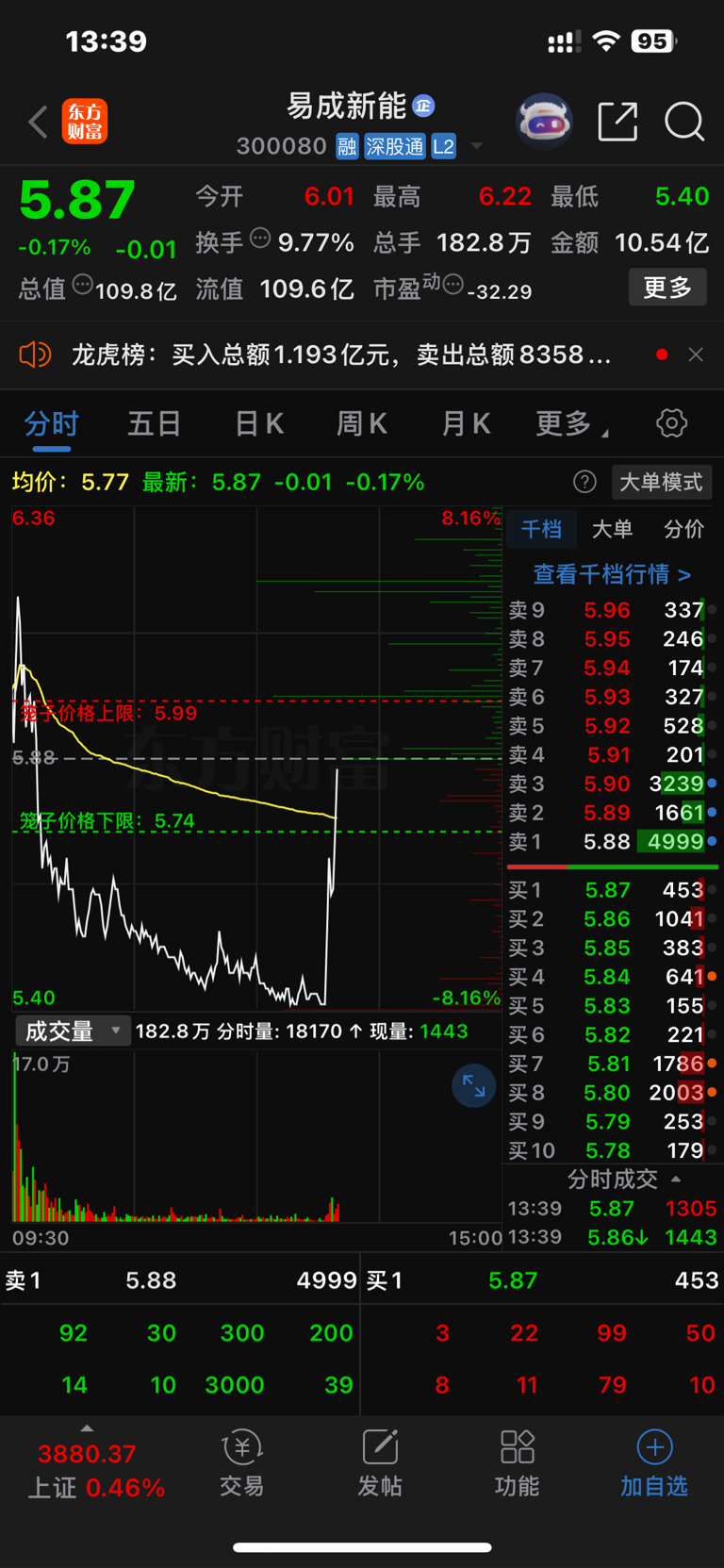Tap the 13:39 trade at 5.87 with 1305

coord(613,1209)
